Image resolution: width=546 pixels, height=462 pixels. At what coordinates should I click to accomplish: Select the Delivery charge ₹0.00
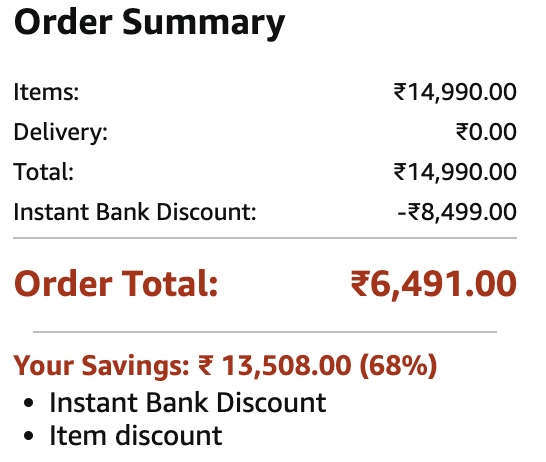pyautogui.click(x=486, y=132)
